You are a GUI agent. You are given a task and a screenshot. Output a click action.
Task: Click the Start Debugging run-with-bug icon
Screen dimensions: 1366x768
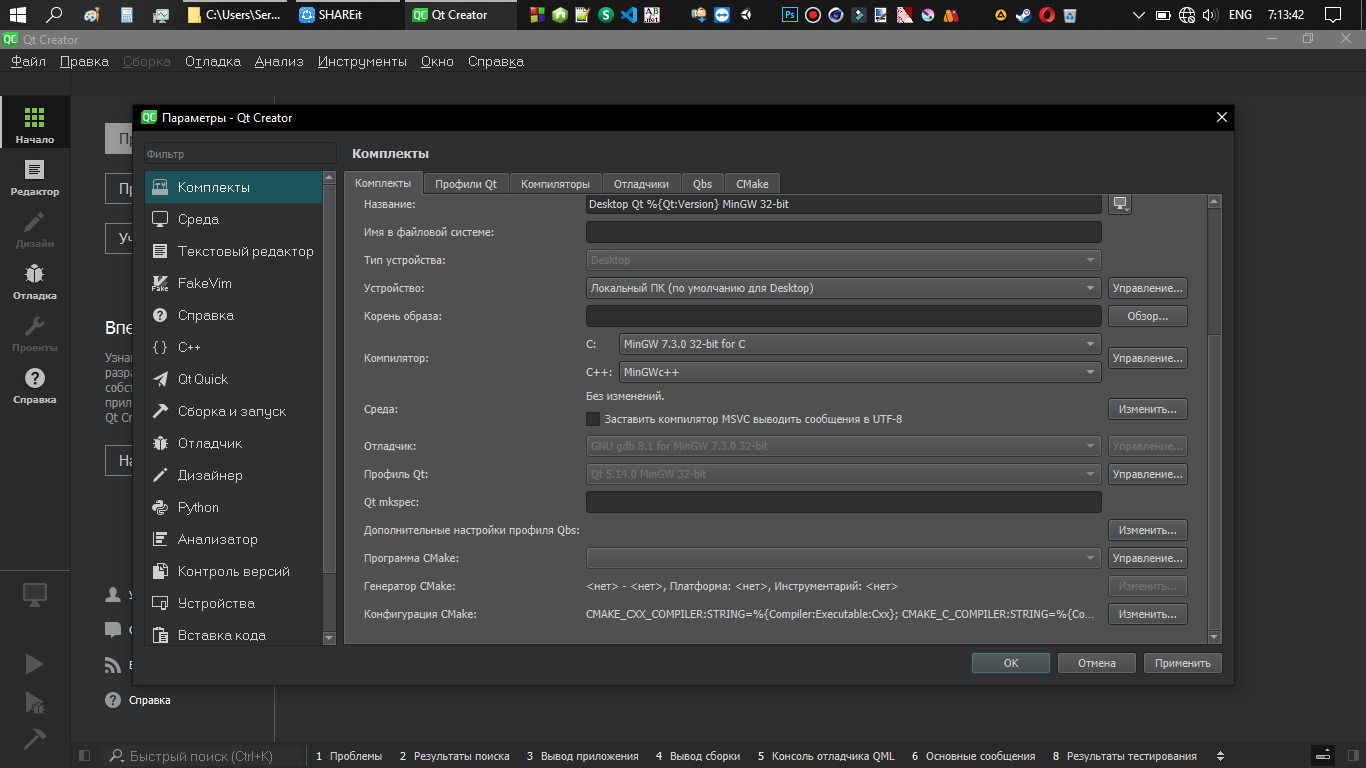pos(35,702)
